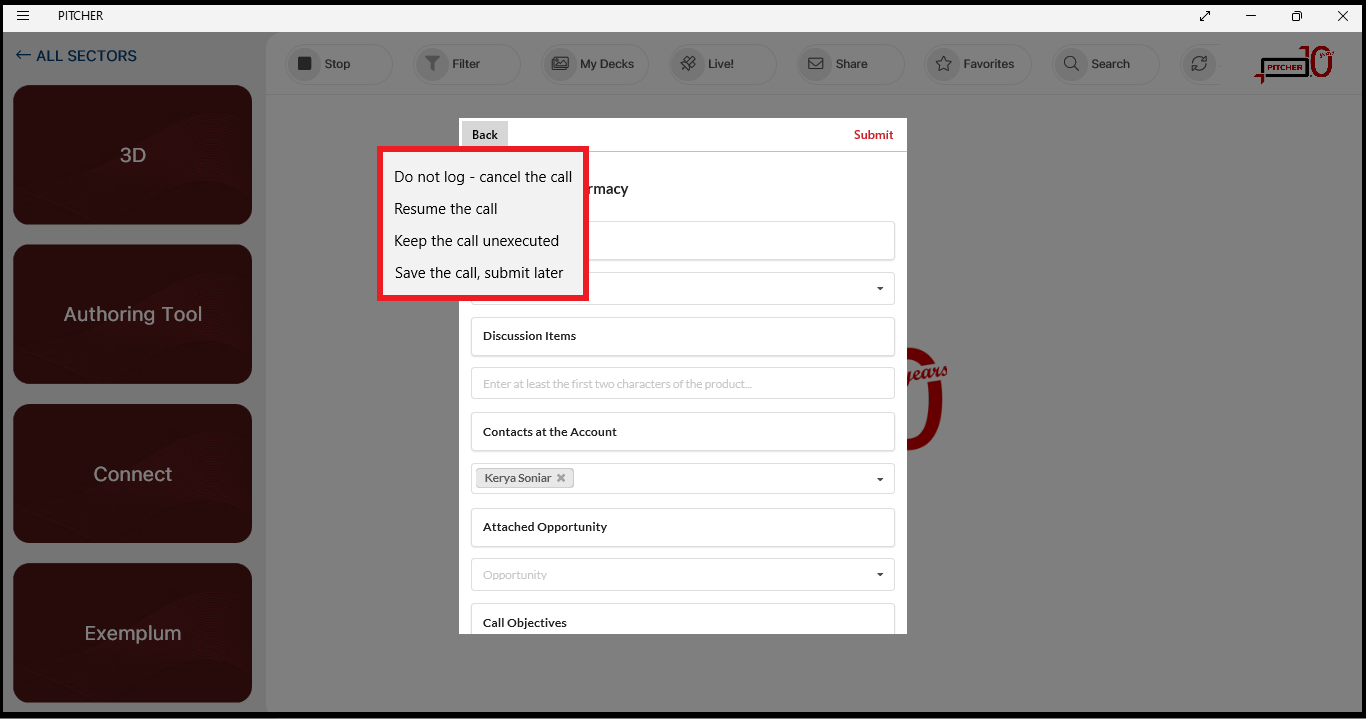Open Favorites star icon

(943, 64)
